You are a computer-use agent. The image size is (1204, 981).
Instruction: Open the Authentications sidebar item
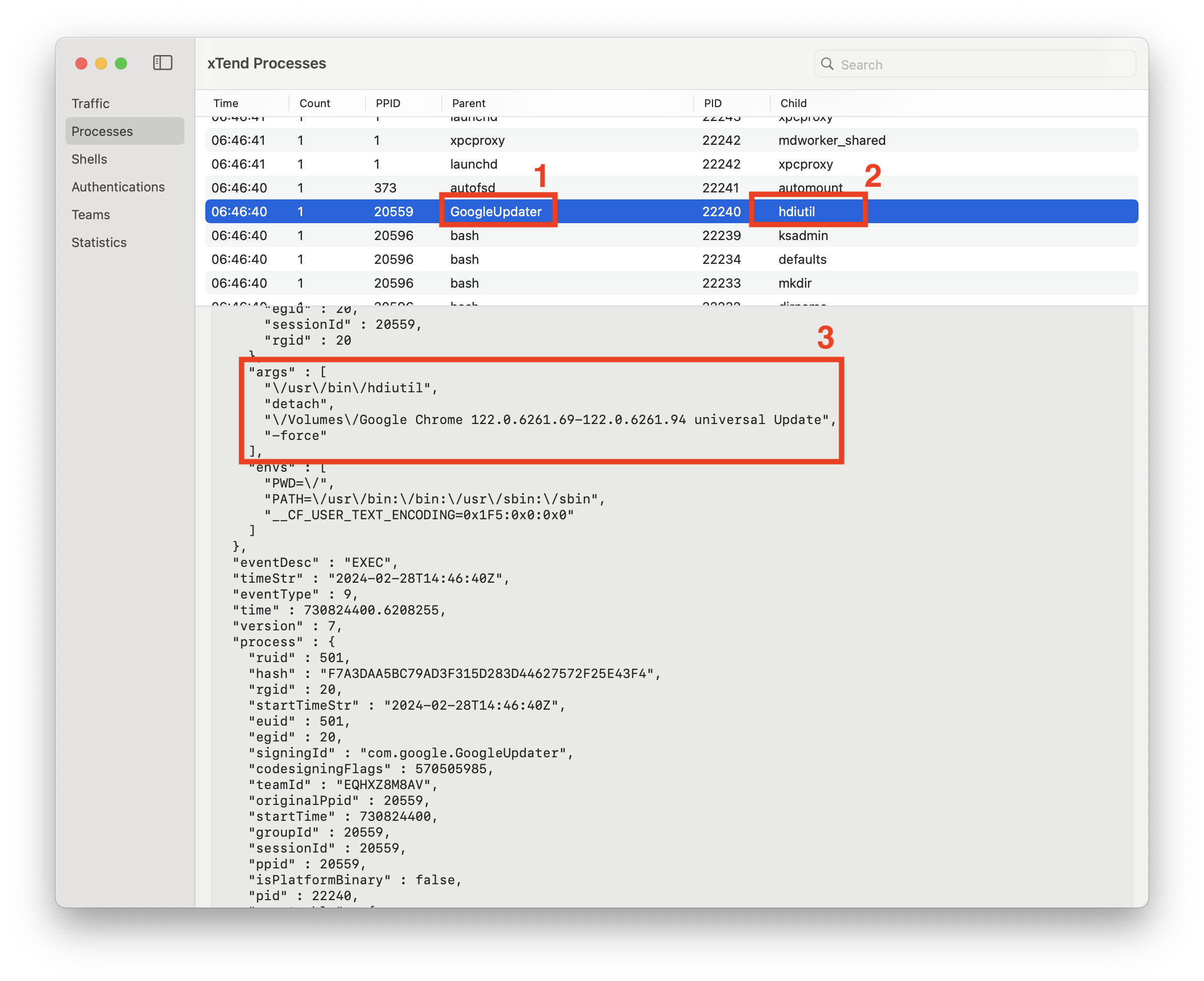118,187
